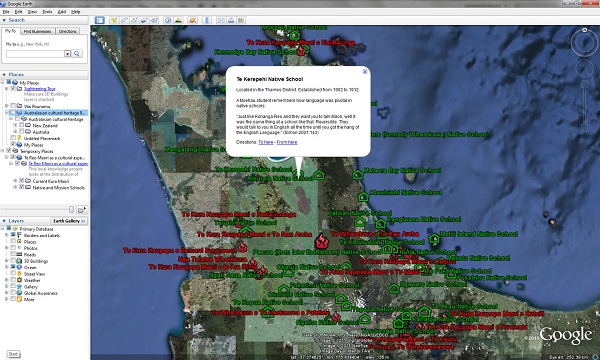Open the Tools menu
600x360 pixels.
pyautogui.click(x=47, y=12)
